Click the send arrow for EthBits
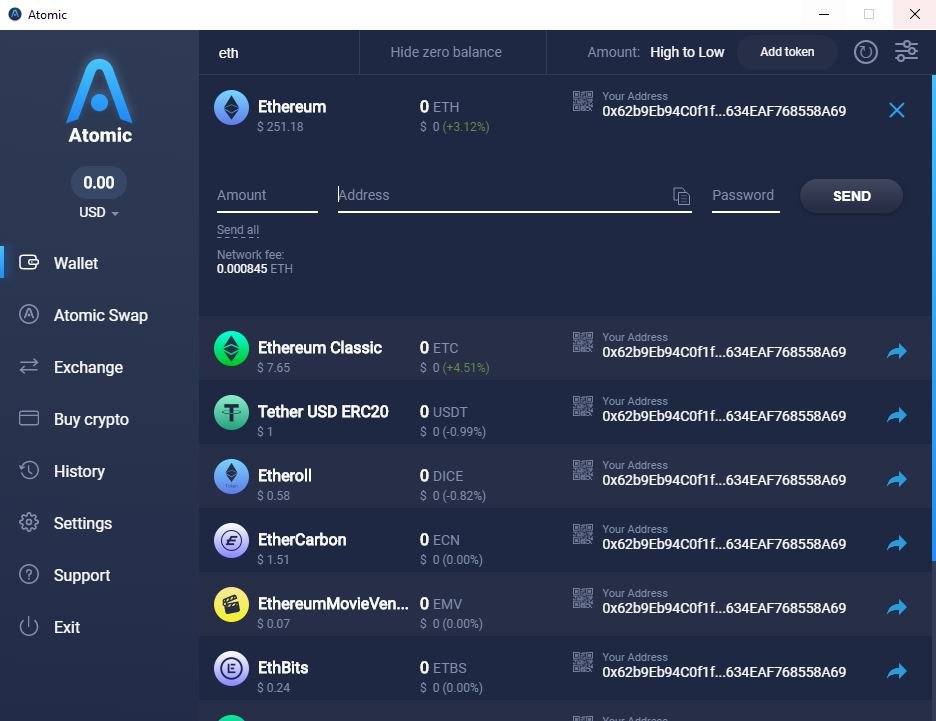The image size is (936, 721). (897, 671)
